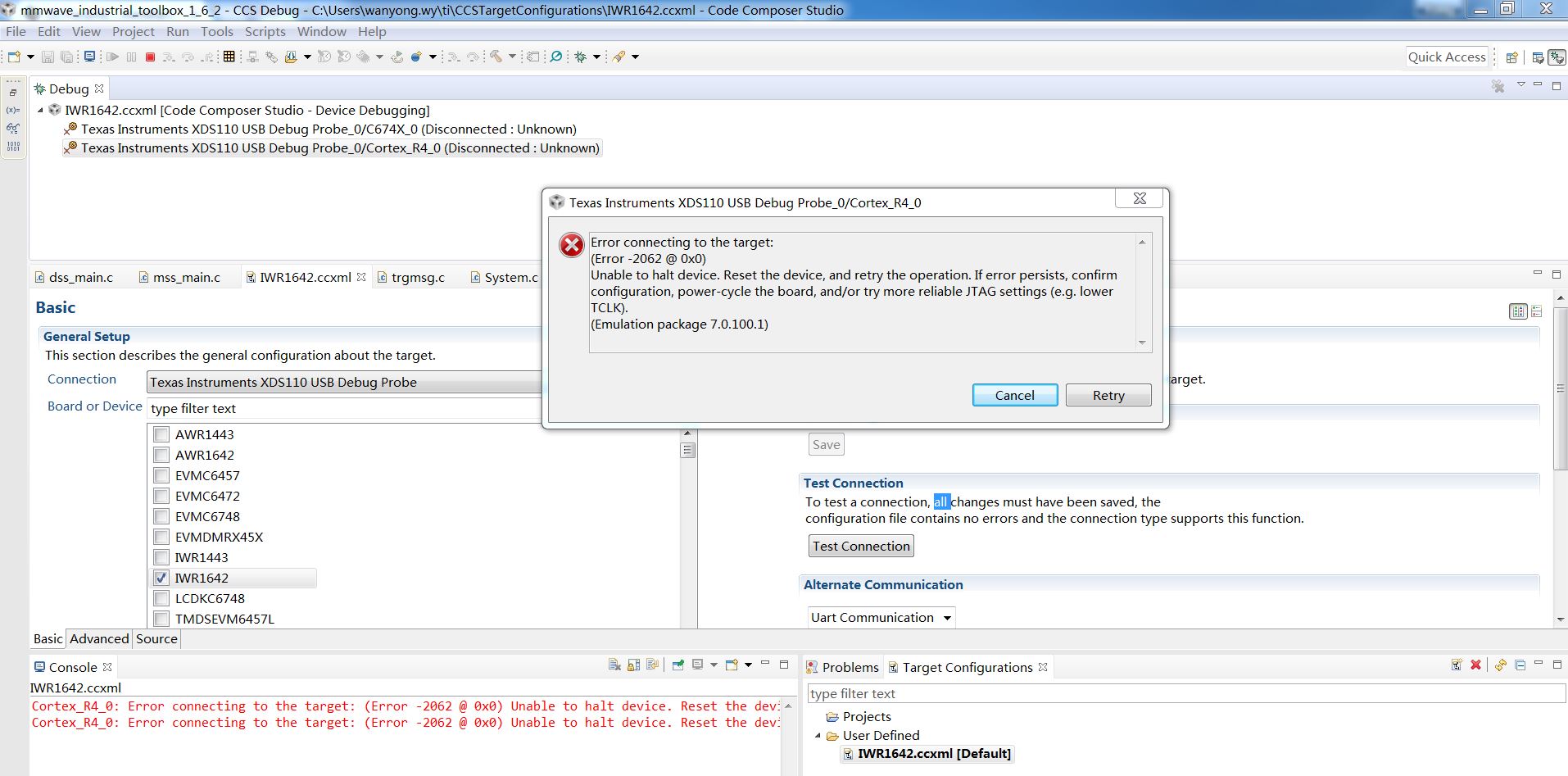Click the grid toolbar icon
1568x776 pixels.
click(229, 57)
